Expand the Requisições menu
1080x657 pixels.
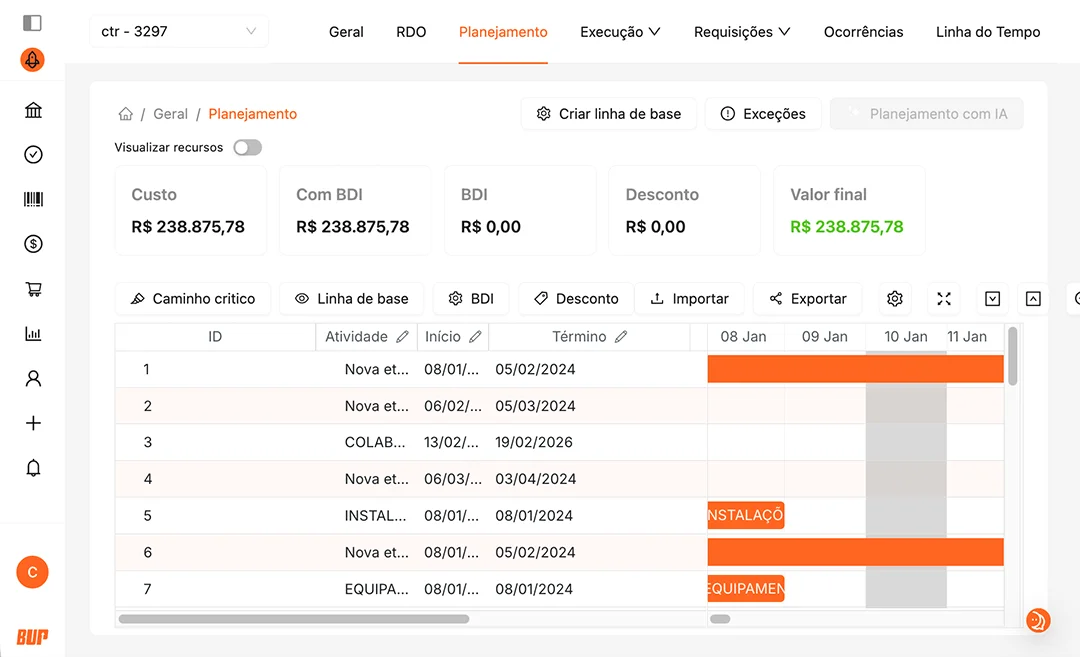[x=742, y=32]
